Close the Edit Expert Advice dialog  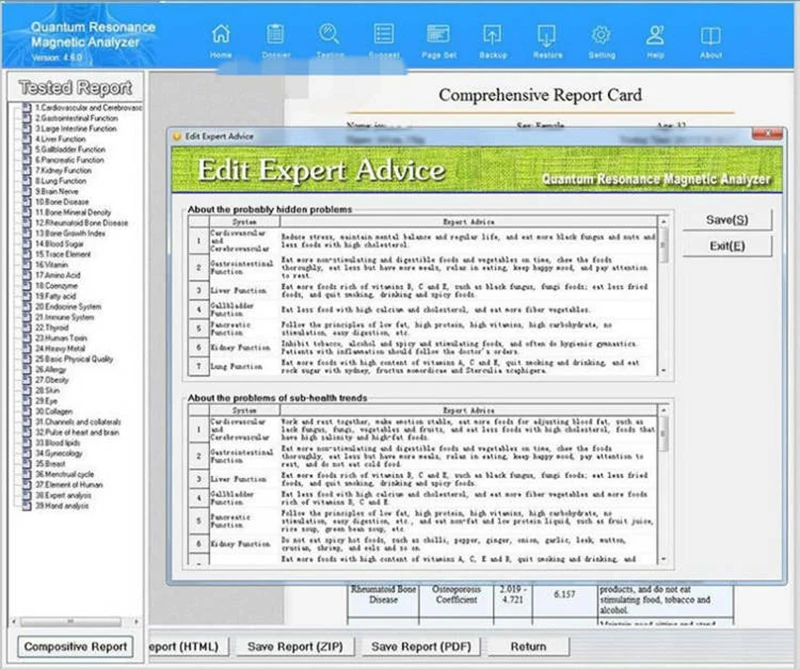point(767,134)
